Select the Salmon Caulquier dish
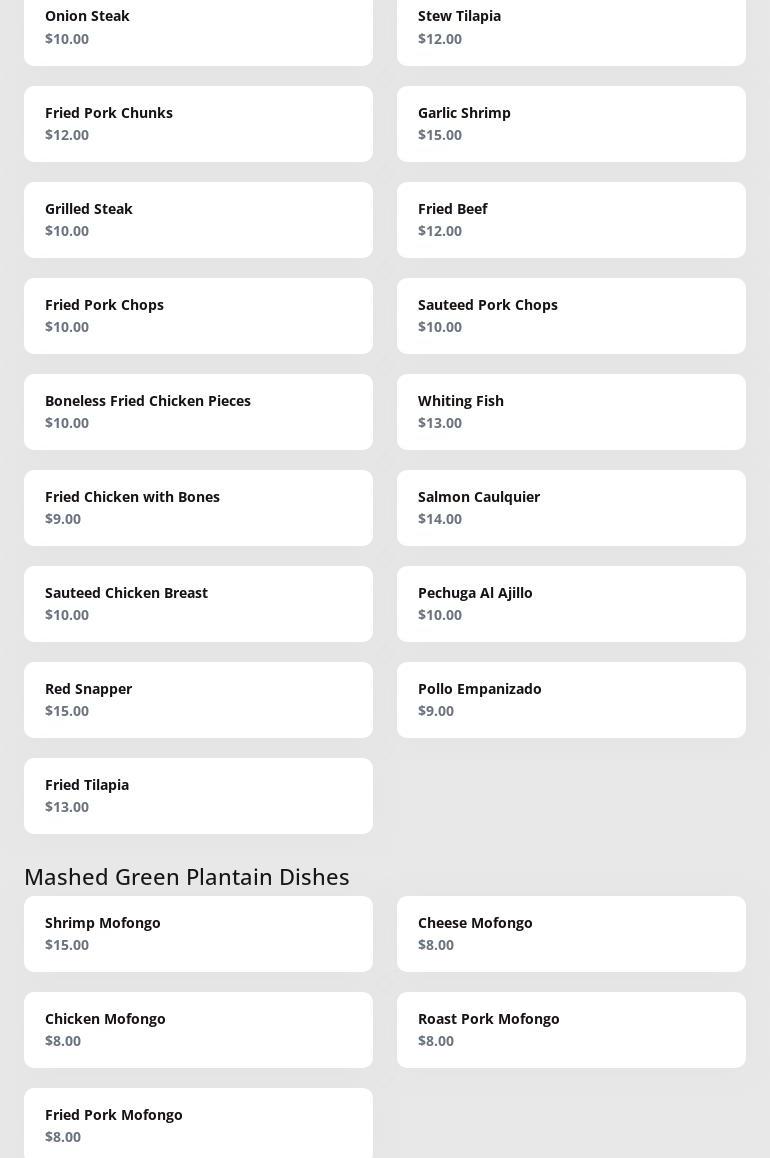The height and width of the screenshot is (1158, 770). click(571, 508)
